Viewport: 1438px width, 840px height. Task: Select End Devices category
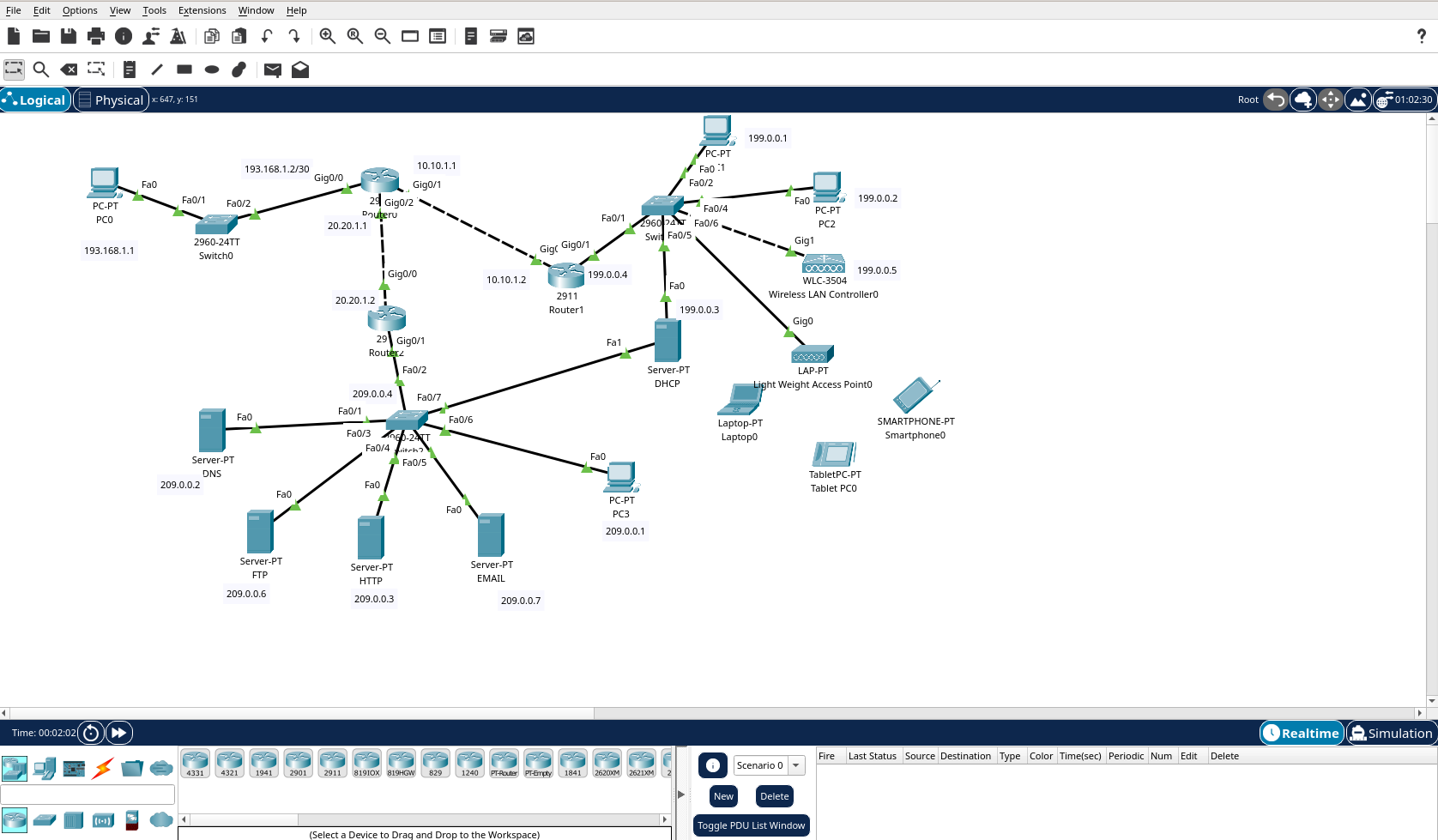45,768
